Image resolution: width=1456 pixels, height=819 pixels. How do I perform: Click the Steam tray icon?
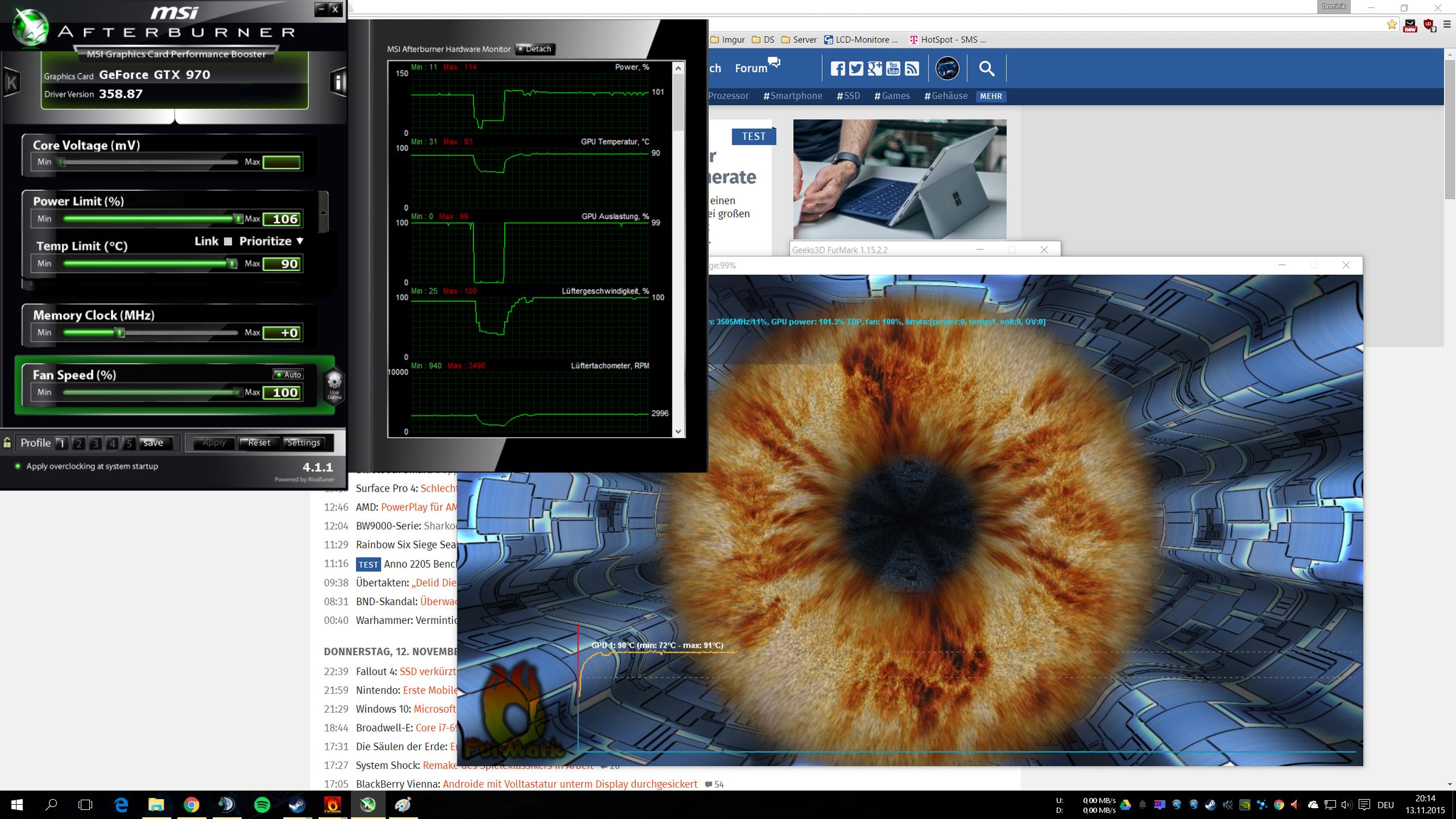click(x=1210, y=805)
